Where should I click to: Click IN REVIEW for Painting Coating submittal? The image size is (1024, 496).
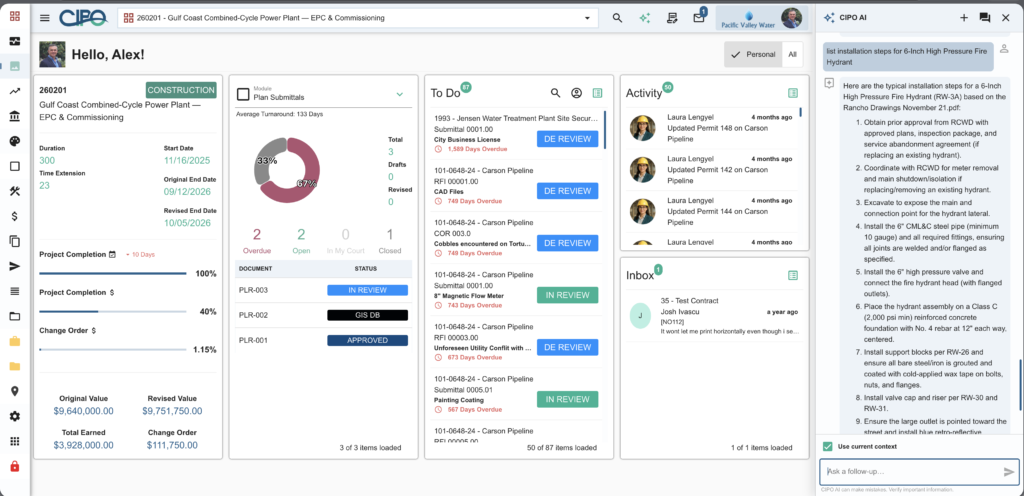point(568,399)
